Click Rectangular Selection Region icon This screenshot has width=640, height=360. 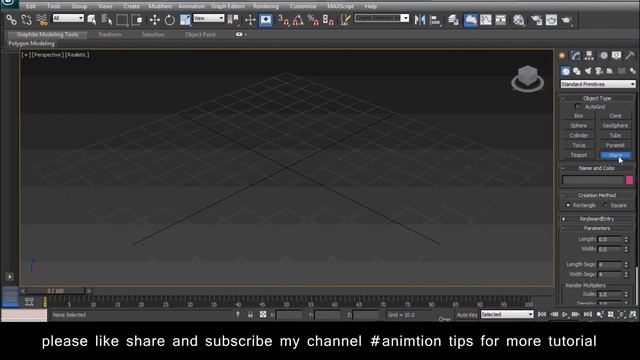122,20
